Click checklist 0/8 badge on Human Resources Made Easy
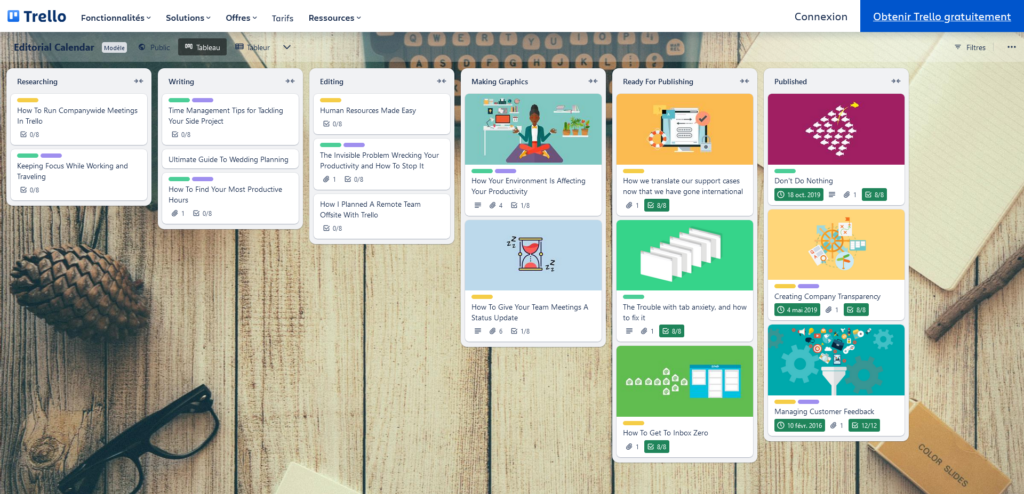 coord(332,124)
